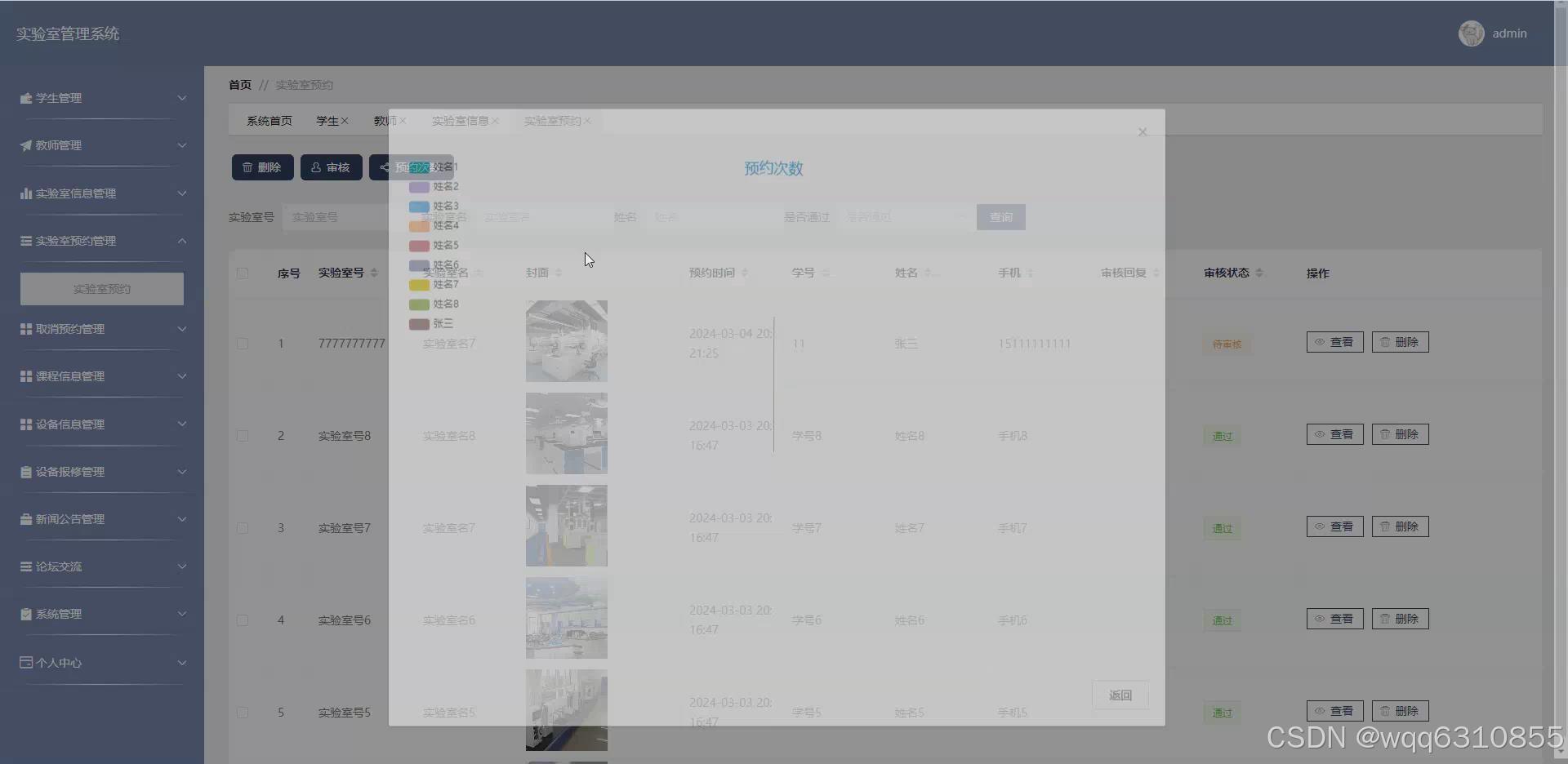1568x764 pixels.
Task: Click the 姓名3 blue legend swatch
Action: (419, 207)
